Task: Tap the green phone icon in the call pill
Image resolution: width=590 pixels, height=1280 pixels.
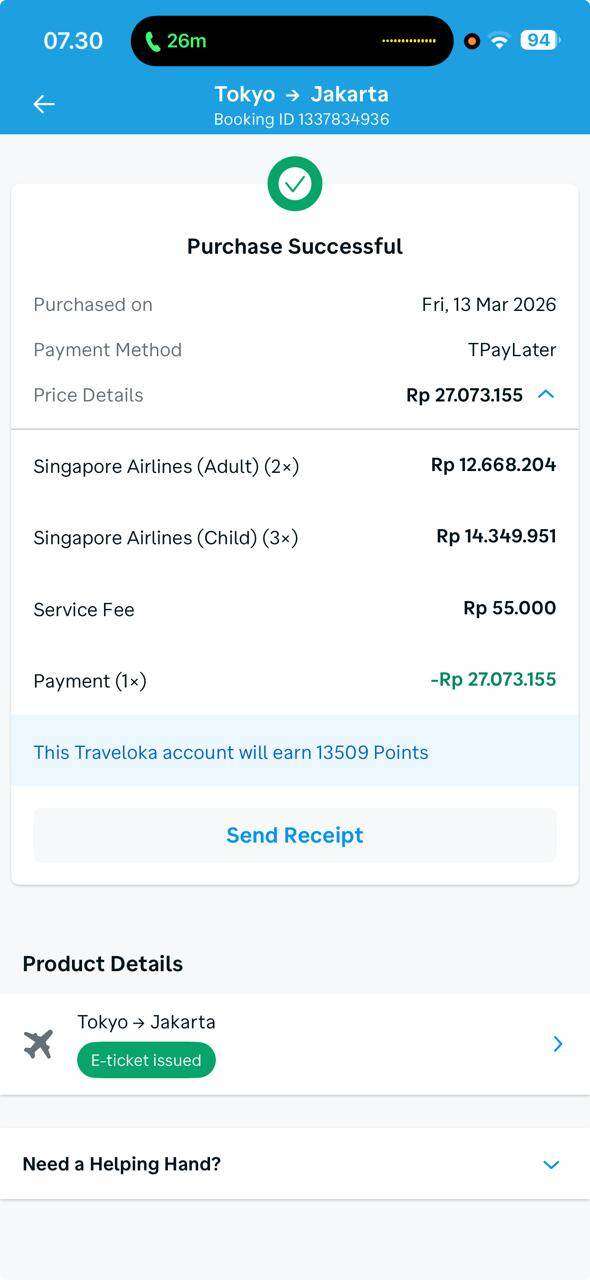Action: click(152, 41)
